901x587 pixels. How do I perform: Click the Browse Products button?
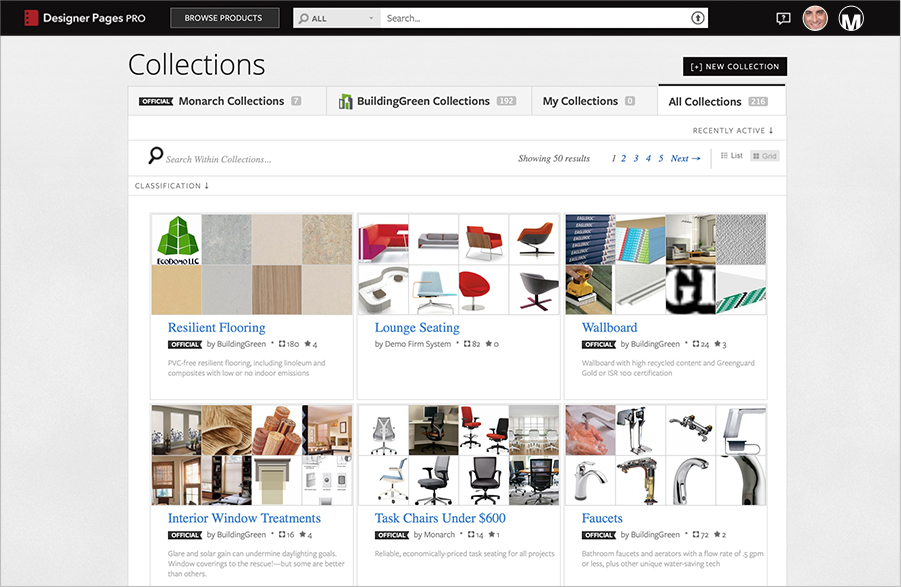[x=225, y=18]
